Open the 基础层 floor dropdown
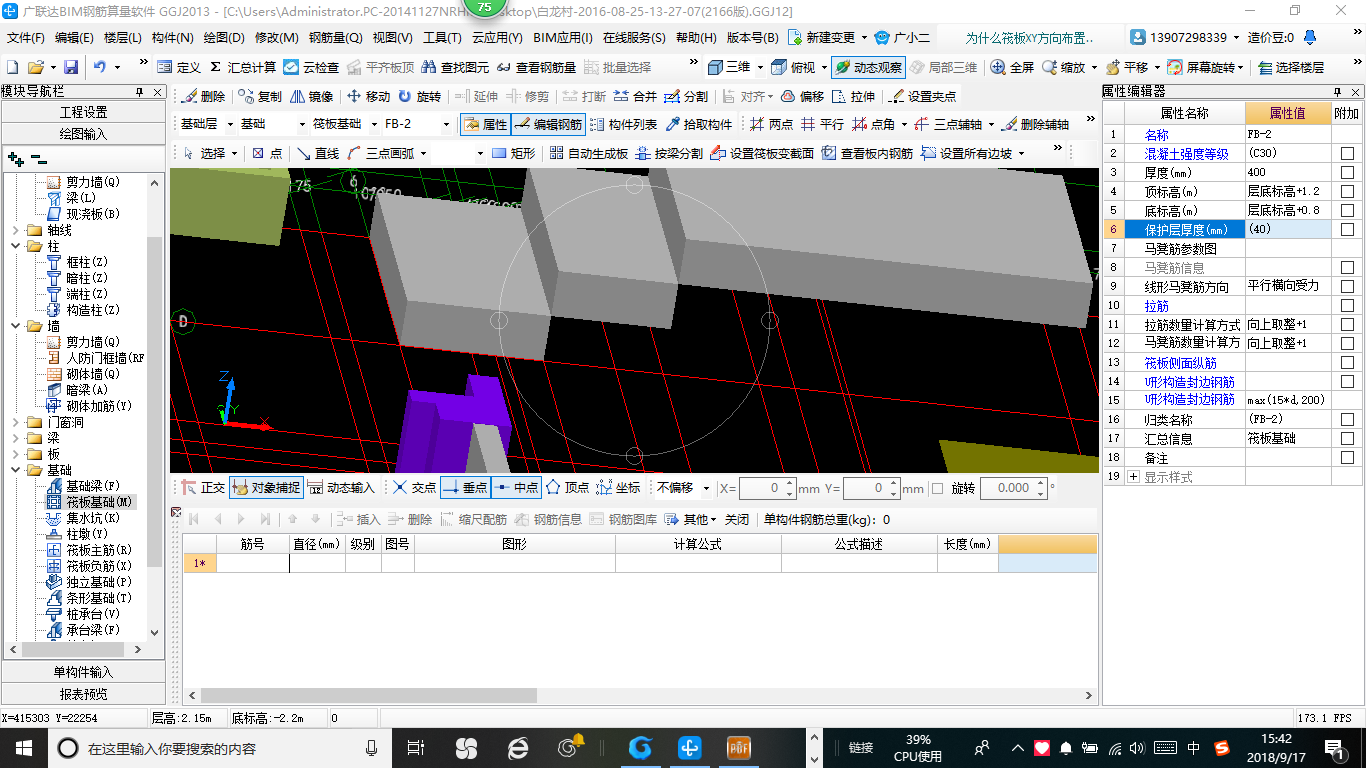The height and width of the screenshot is (768, 1366). pos(228,125)
